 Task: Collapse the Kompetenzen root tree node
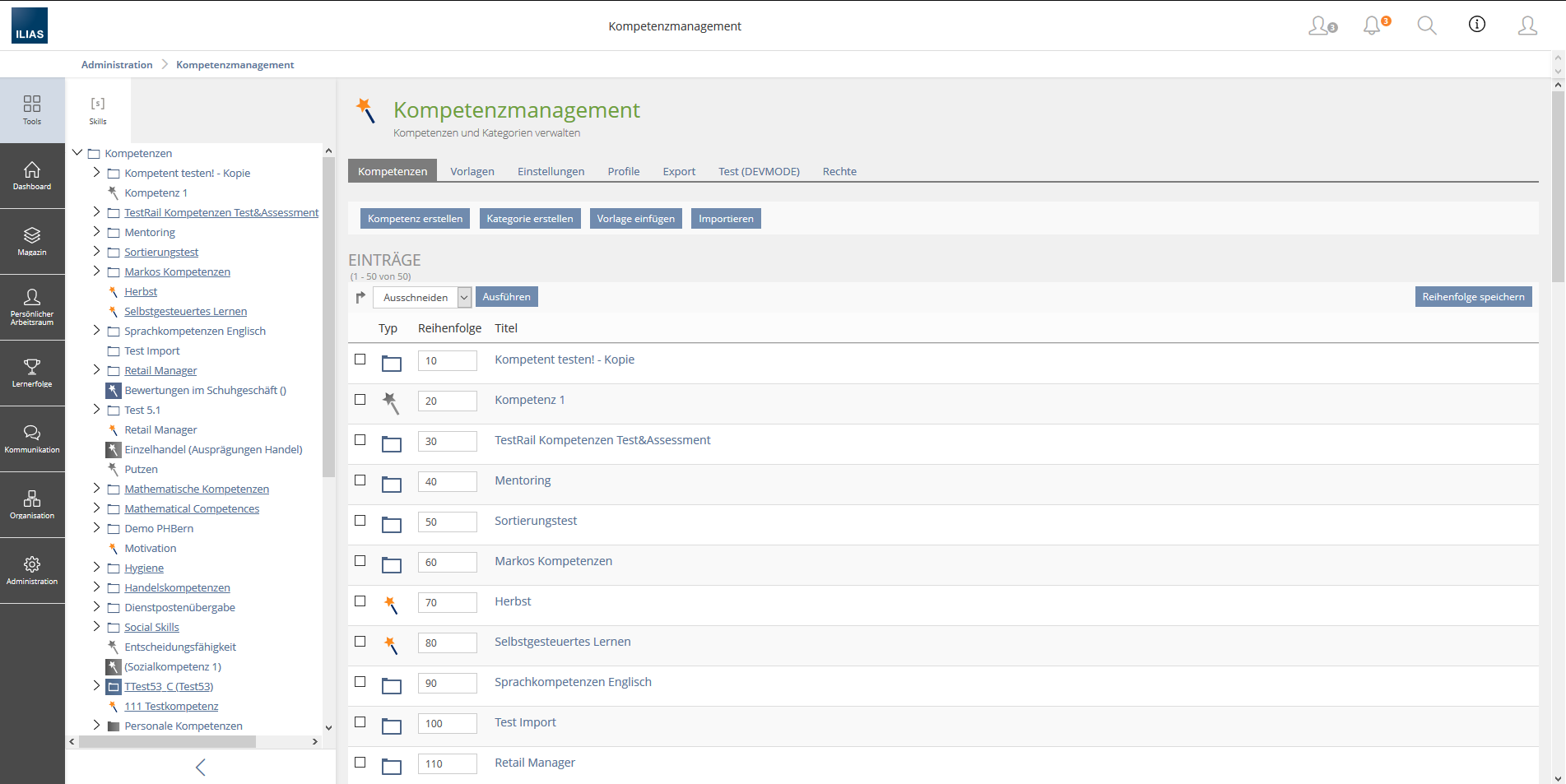(x=77, y=153)
